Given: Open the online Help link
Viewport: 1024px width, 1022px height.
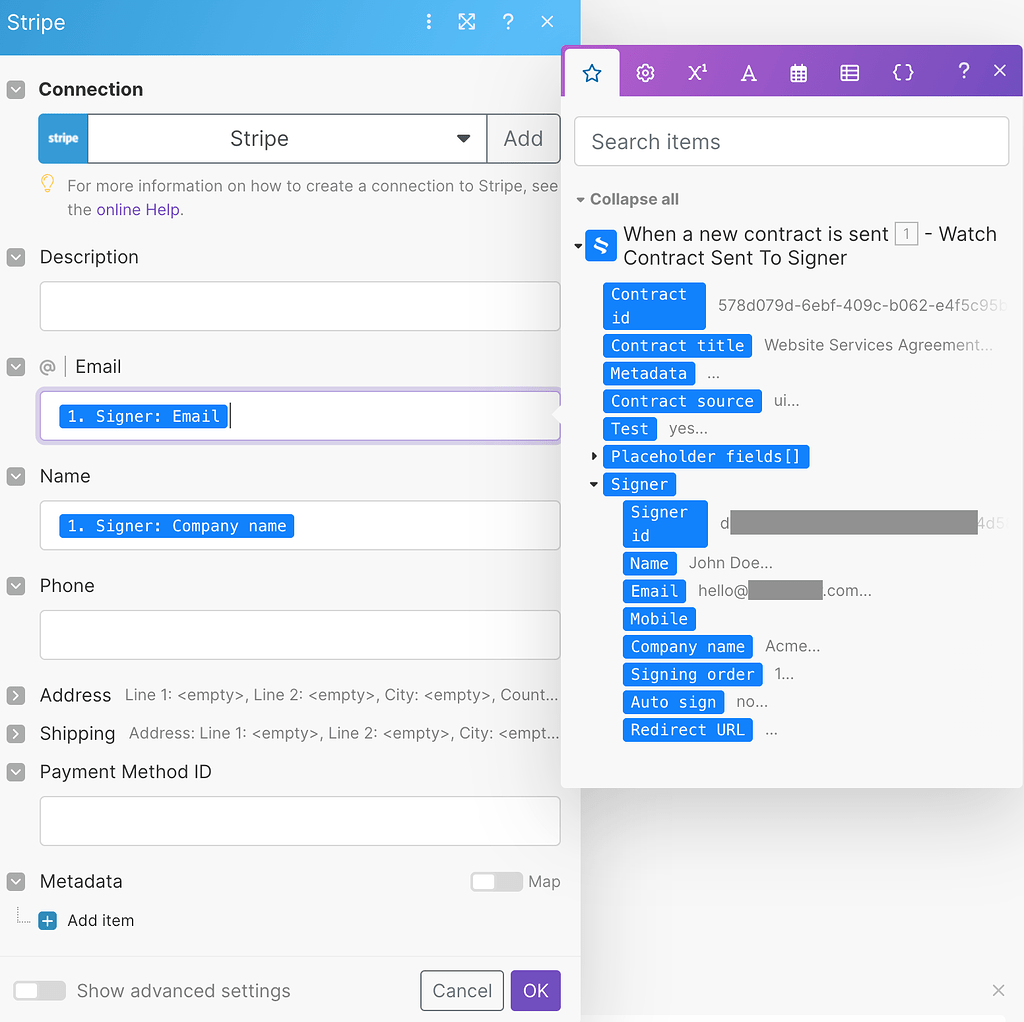Looking at the screenshot, I should click(138, 210).
